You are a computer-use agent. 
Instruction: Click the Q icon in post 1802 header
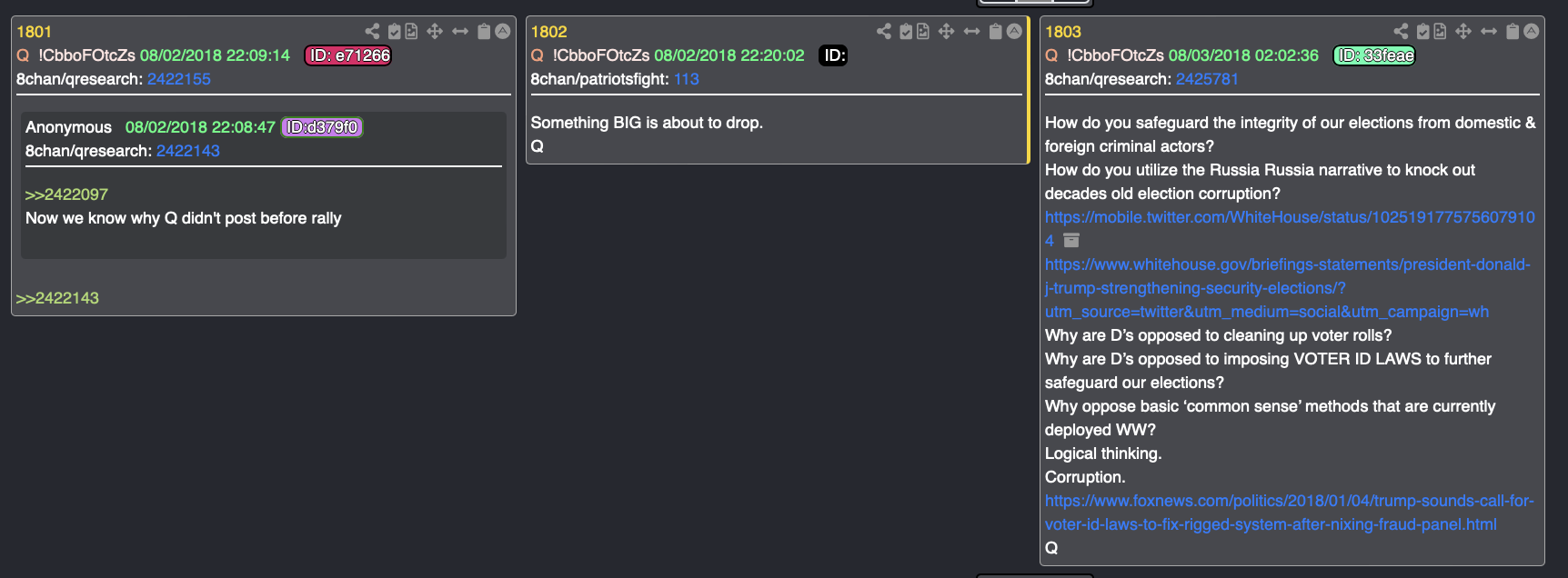coord(538,55)
